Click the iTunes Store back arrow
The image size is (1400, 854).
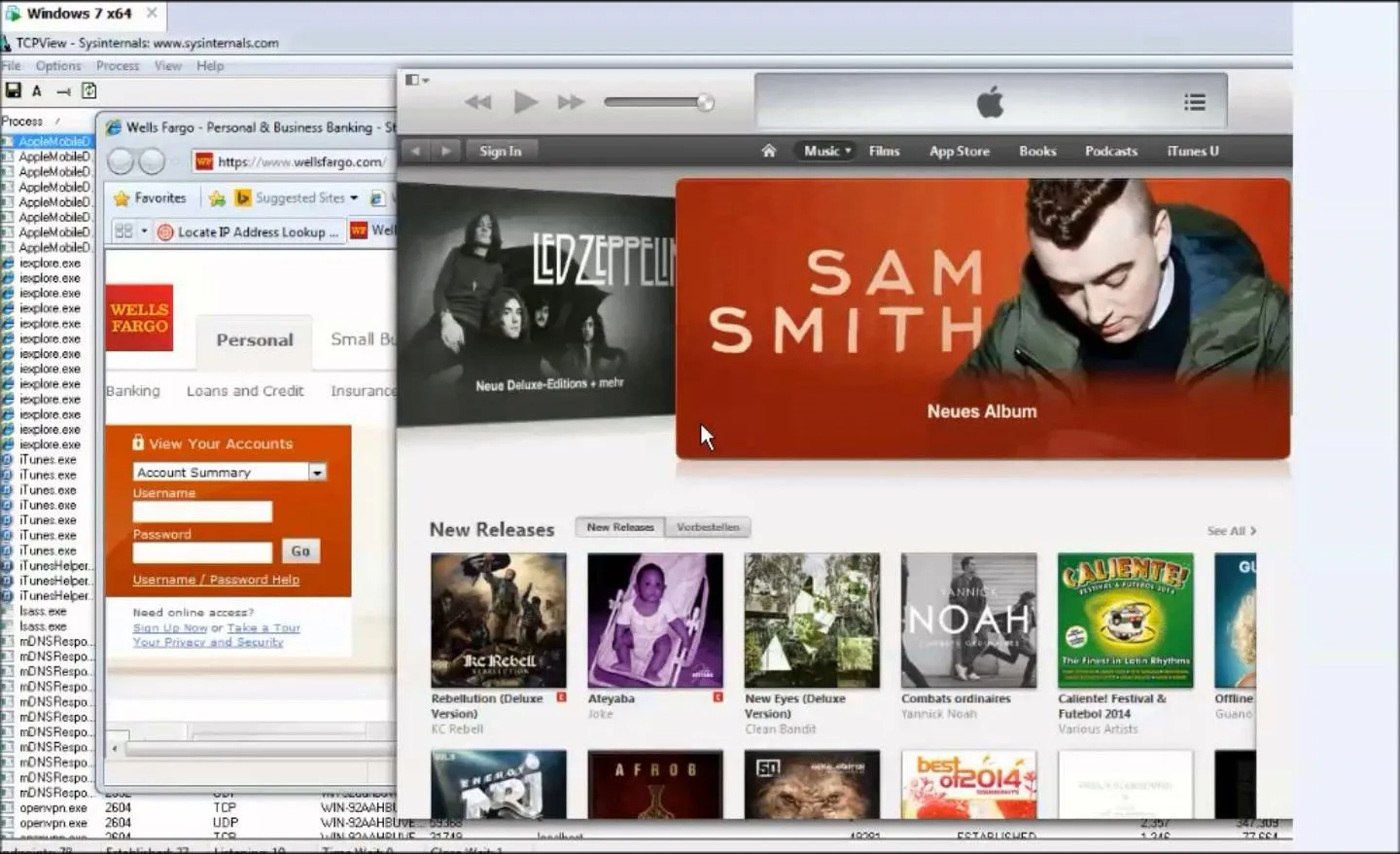[416, 151]
